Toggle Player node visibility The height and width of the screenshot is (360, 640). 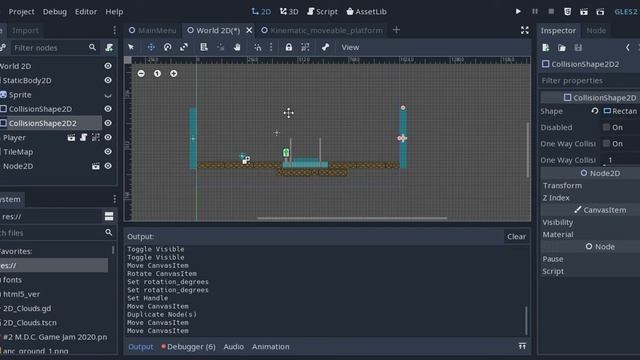(108, 138)
